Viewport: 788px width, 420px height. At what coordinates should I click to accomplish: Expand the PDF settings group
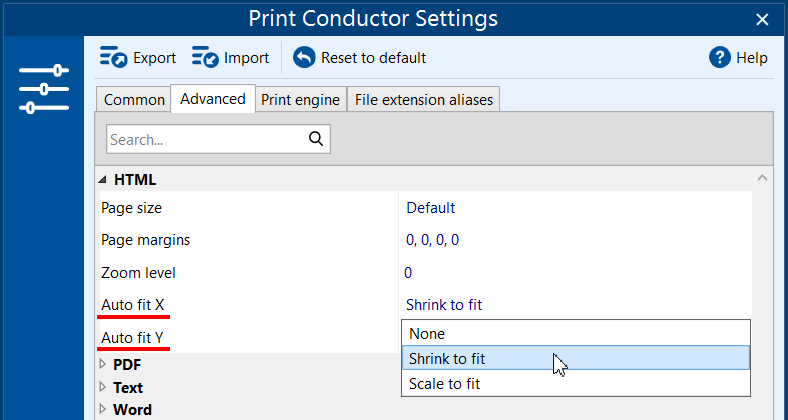[x=102, y=364]
